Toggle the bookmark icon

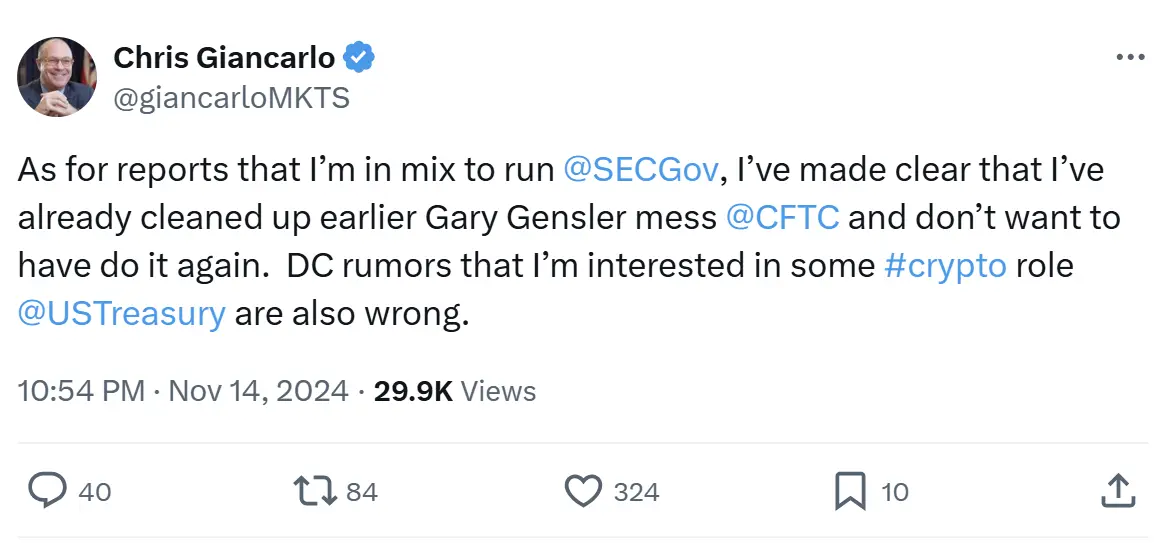pos(849,491)
